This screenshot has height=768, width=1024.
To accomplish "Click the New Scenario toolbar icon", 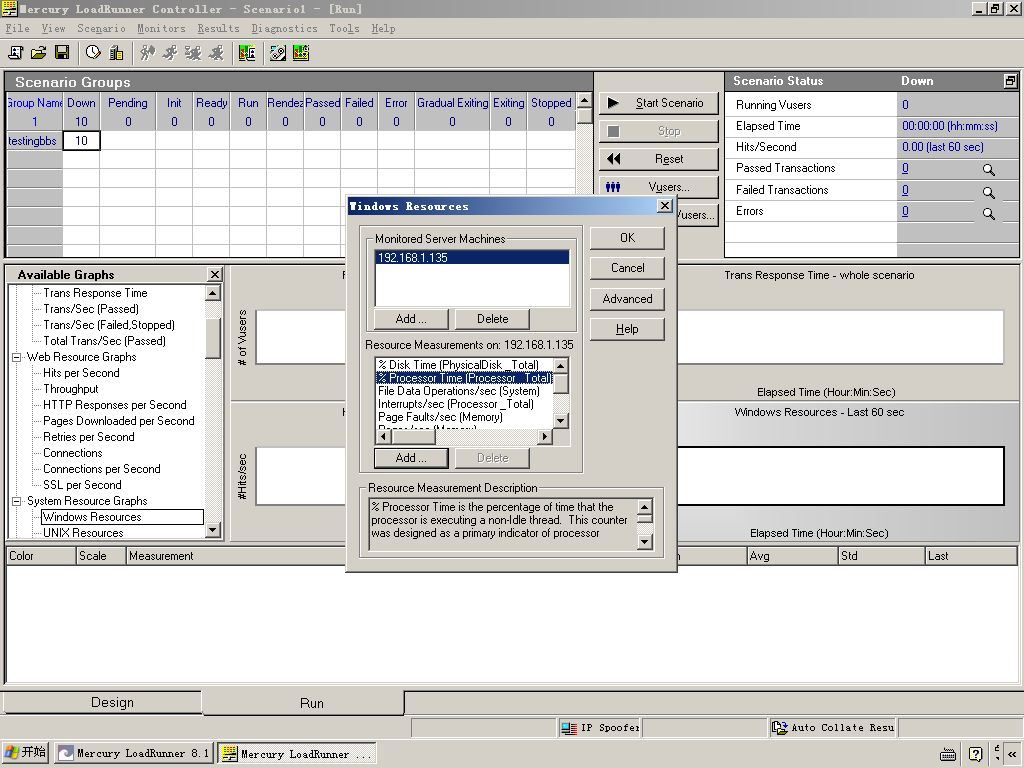I will pyautogui.click(x=16, y=53).
